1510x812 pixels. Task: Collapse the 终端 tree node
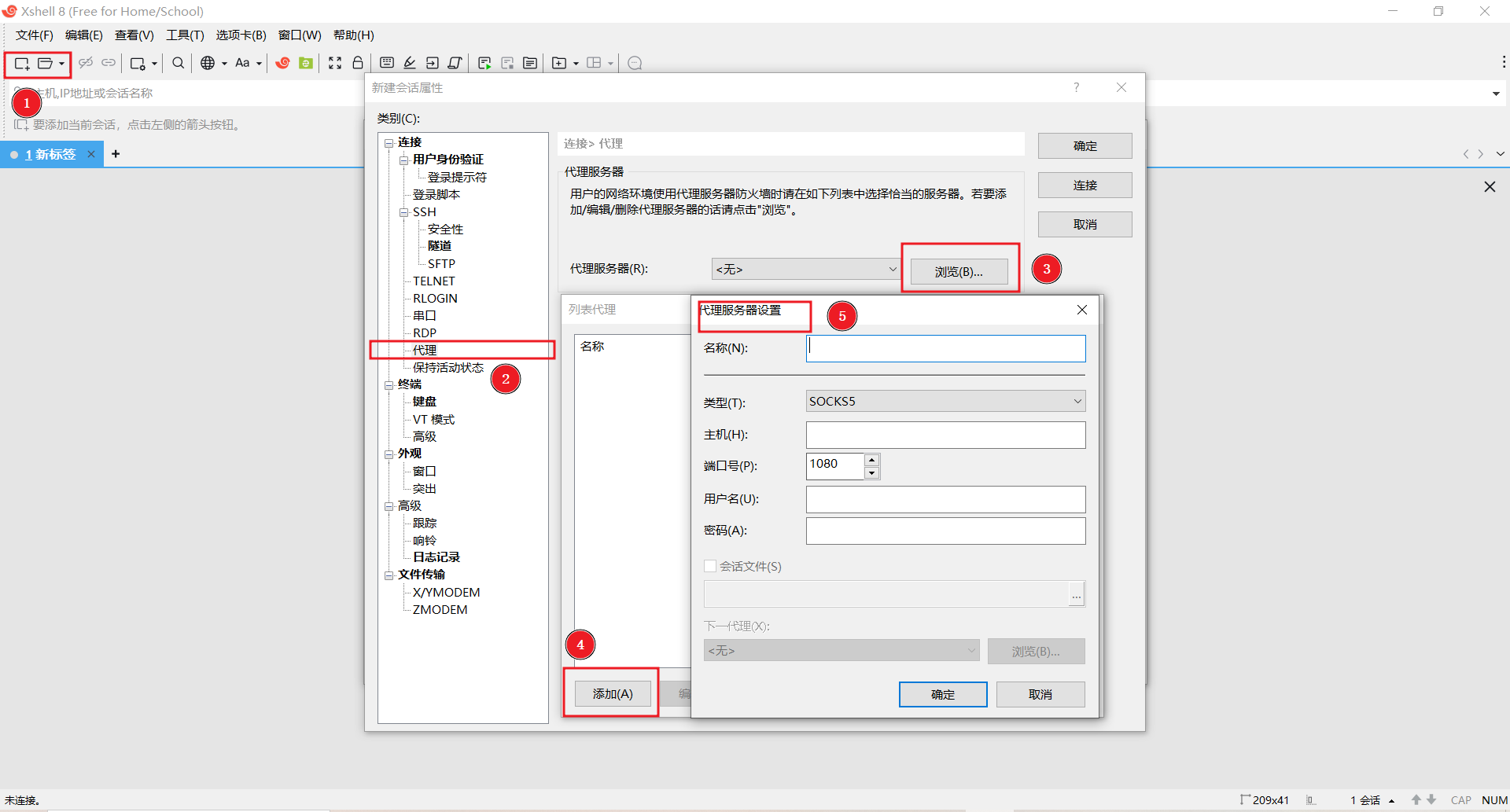coord(389,385)
